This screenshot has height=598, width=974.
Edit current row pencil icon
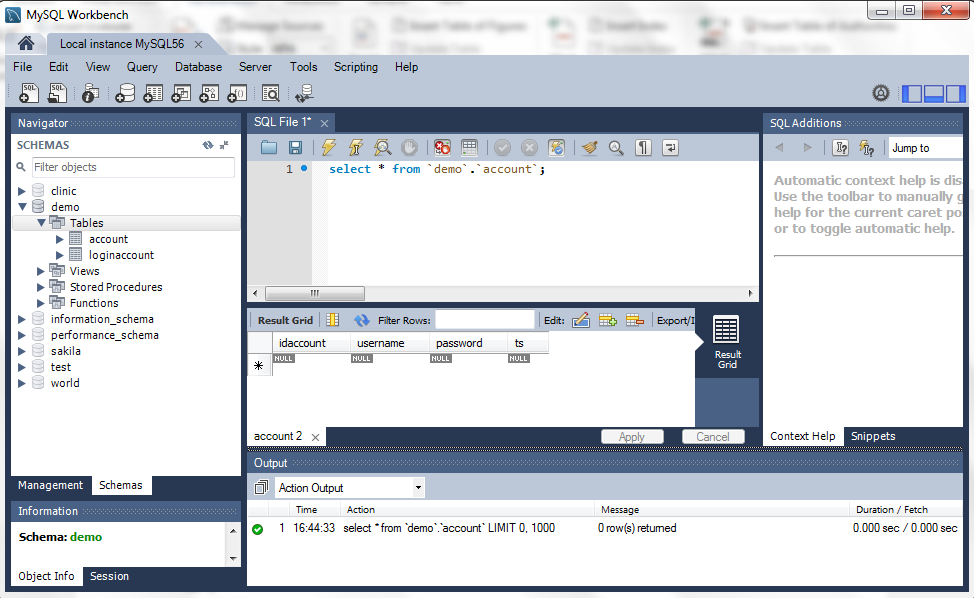coord(581,320)
